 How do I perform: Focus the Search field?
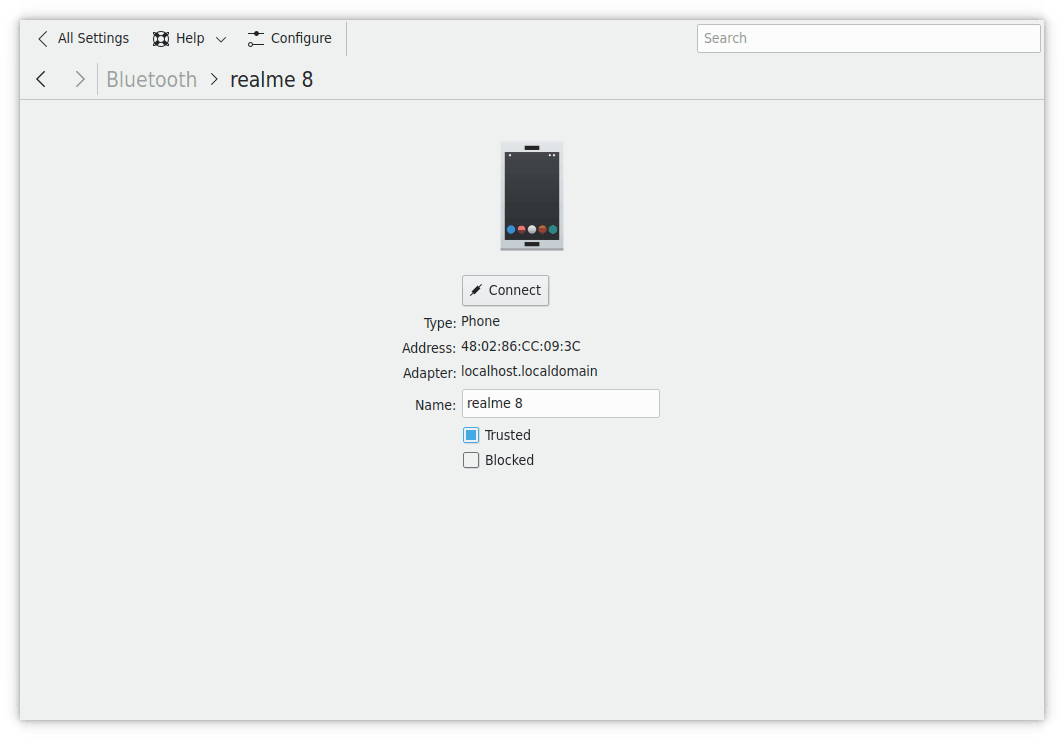coord(868,38)
